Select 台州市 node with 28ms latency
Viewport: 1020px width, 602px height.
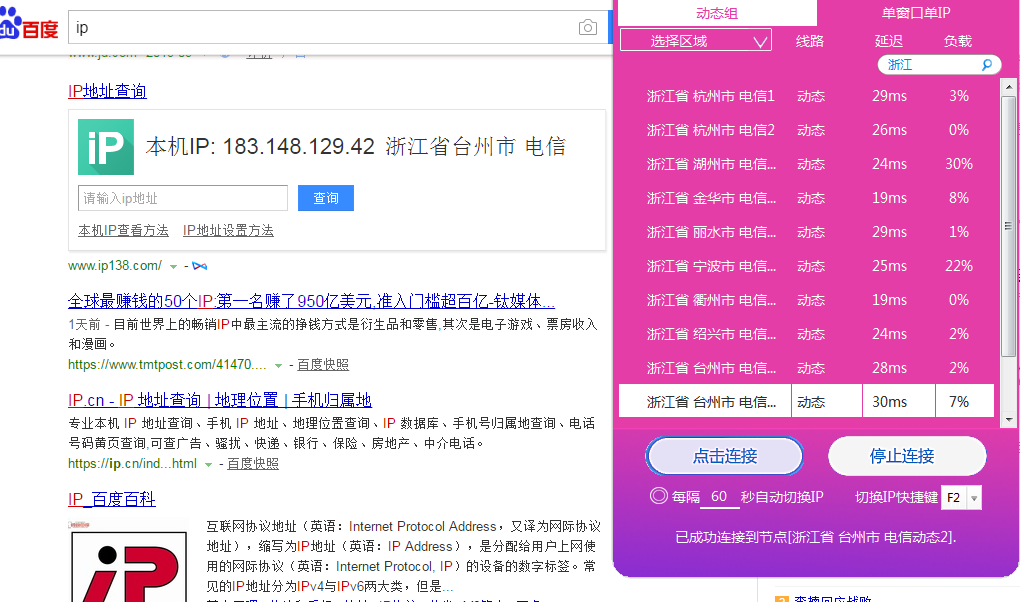pyautogui.click(x=807, y=368)
